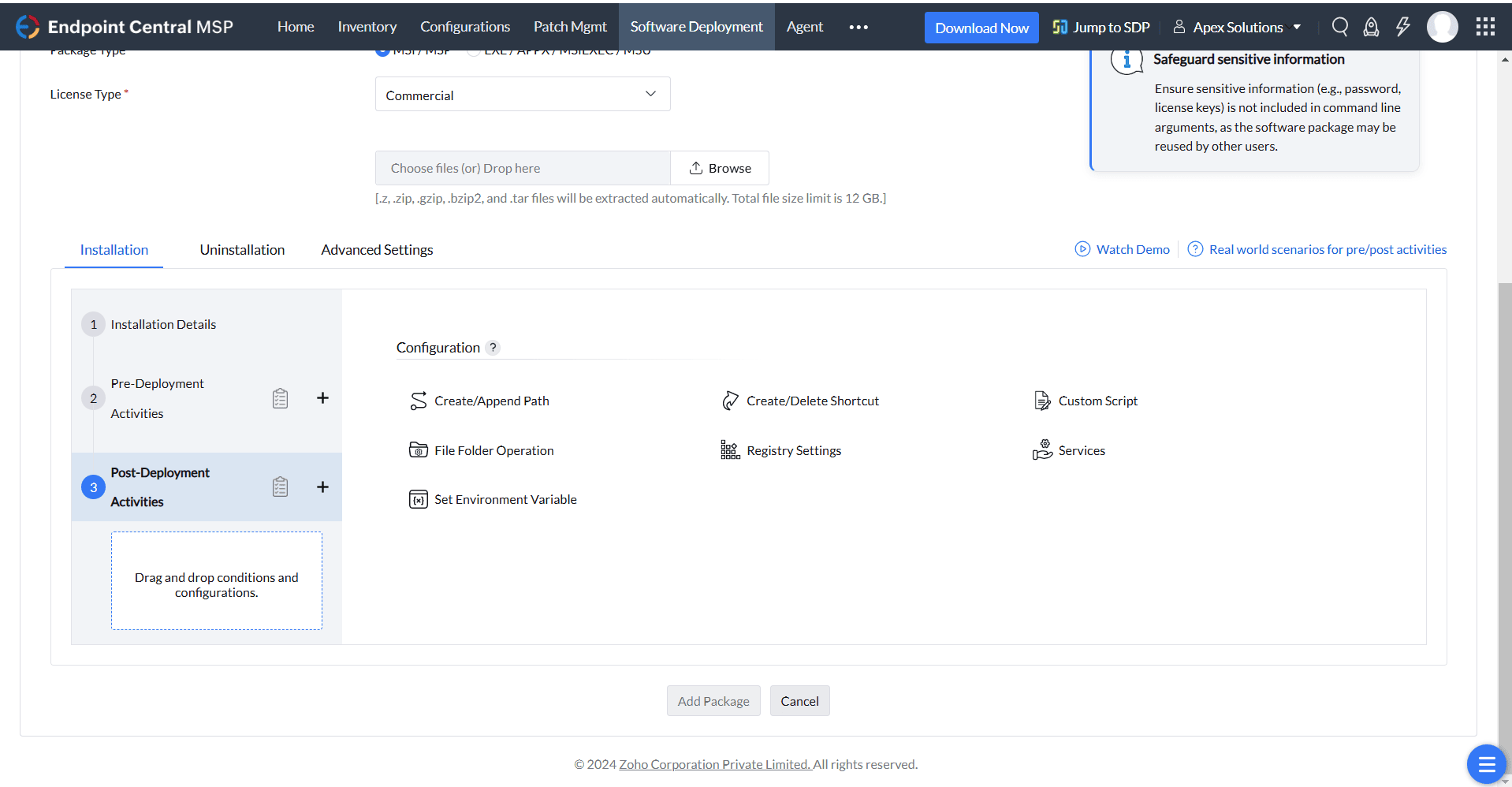Viewport: 1512px width, 787px height.
Task: Open the Advanced Settings tab
Action: point(377,250)
